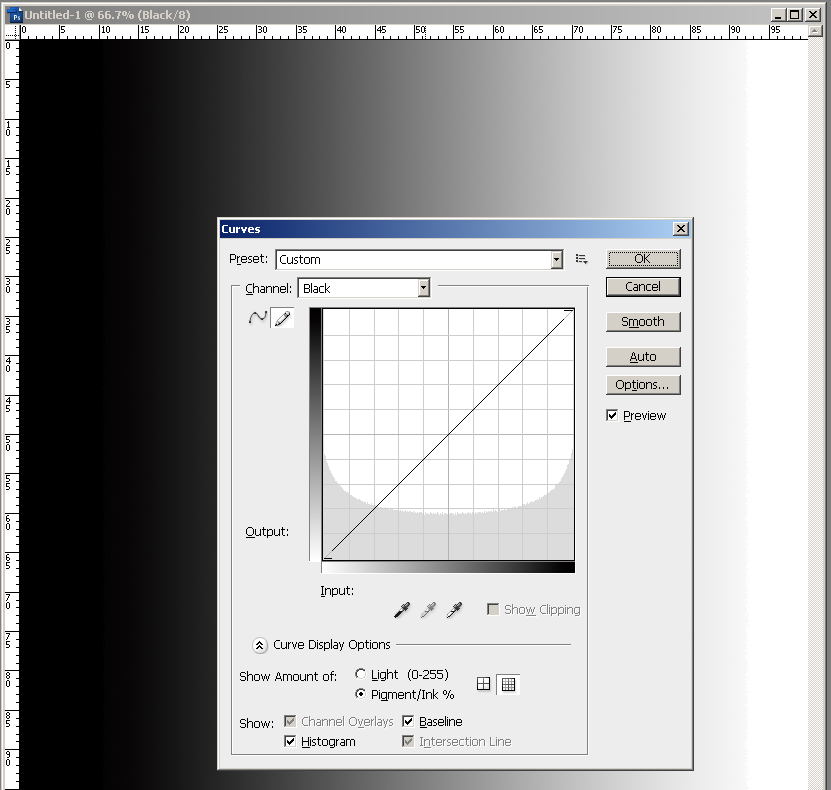The image size is (831, 790).
Task: Click the "Output:" label
Action: click(267, 531)
